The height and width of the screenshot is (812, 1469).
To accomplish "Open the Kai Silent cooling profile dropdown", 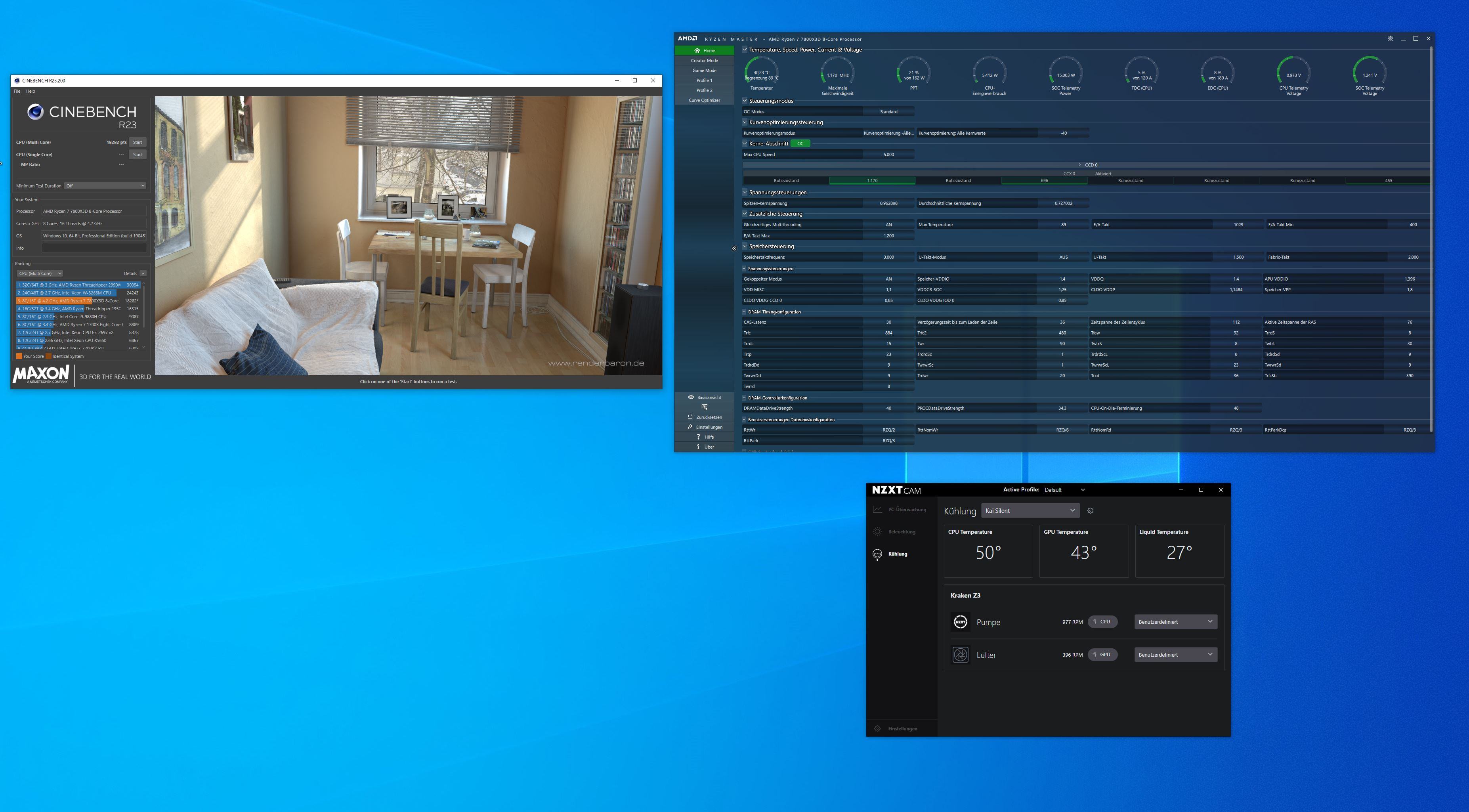I will coord(1030,511).
